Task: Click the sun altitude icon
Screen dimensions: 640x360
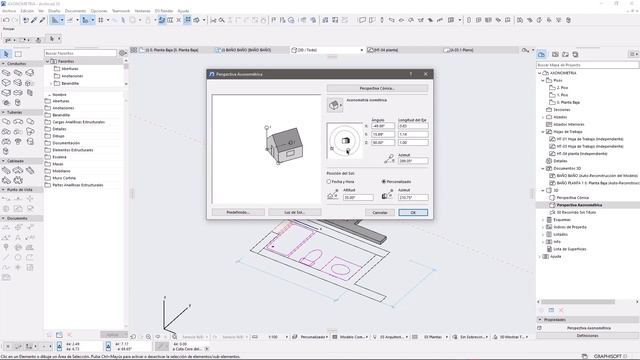Action: (x=333, y=195)
